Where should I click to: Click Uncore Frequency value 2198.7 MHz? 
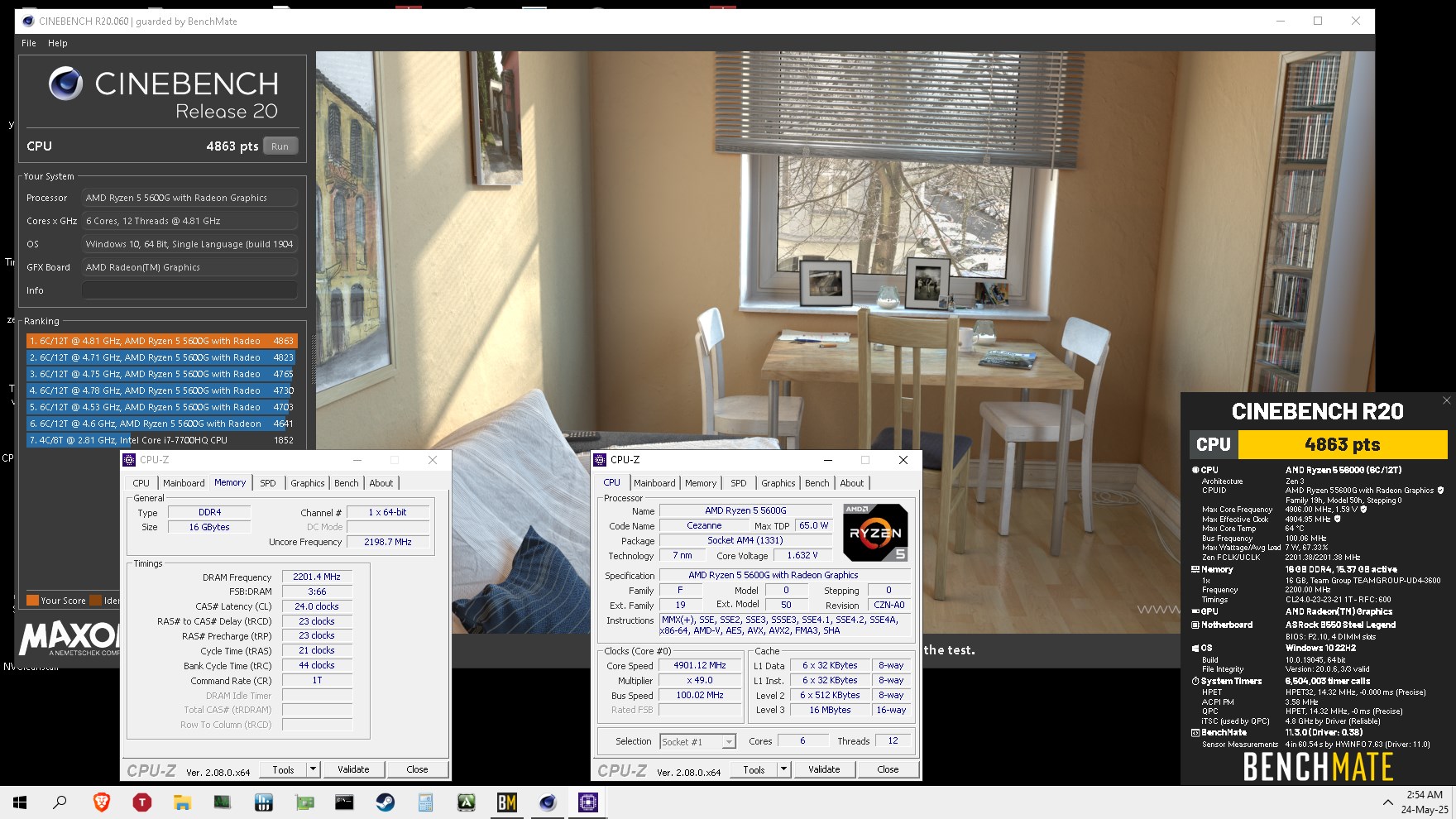388,542
